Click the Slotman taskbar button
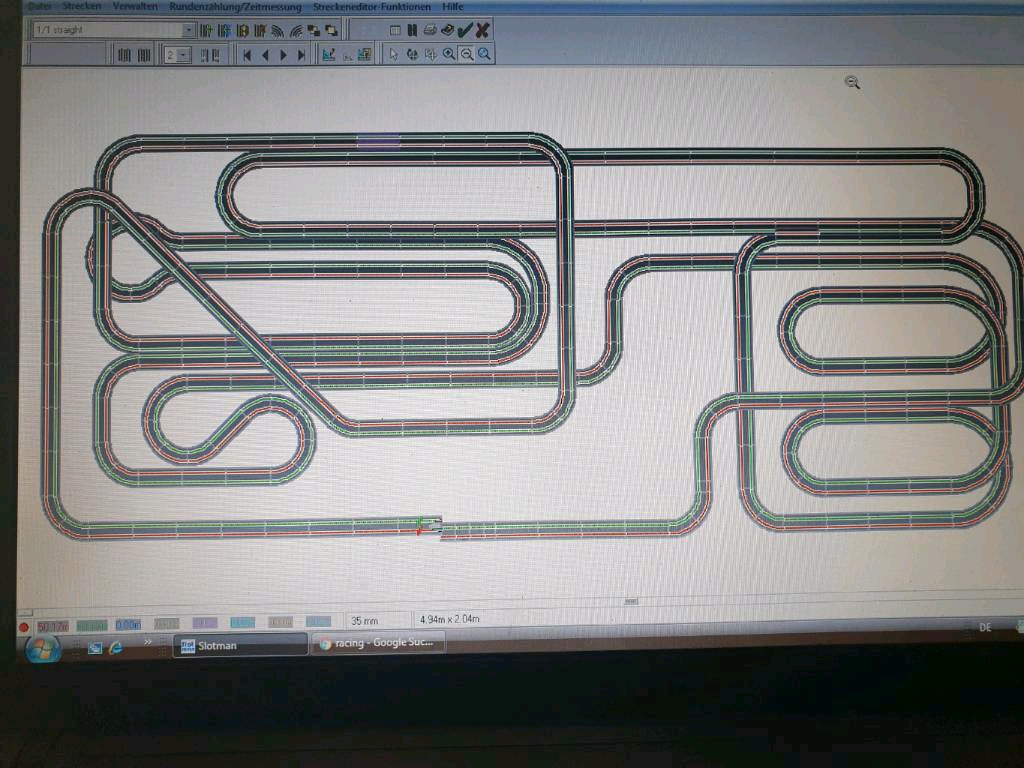The width and height of the screenshot is (1024, 768). (239, 646)
